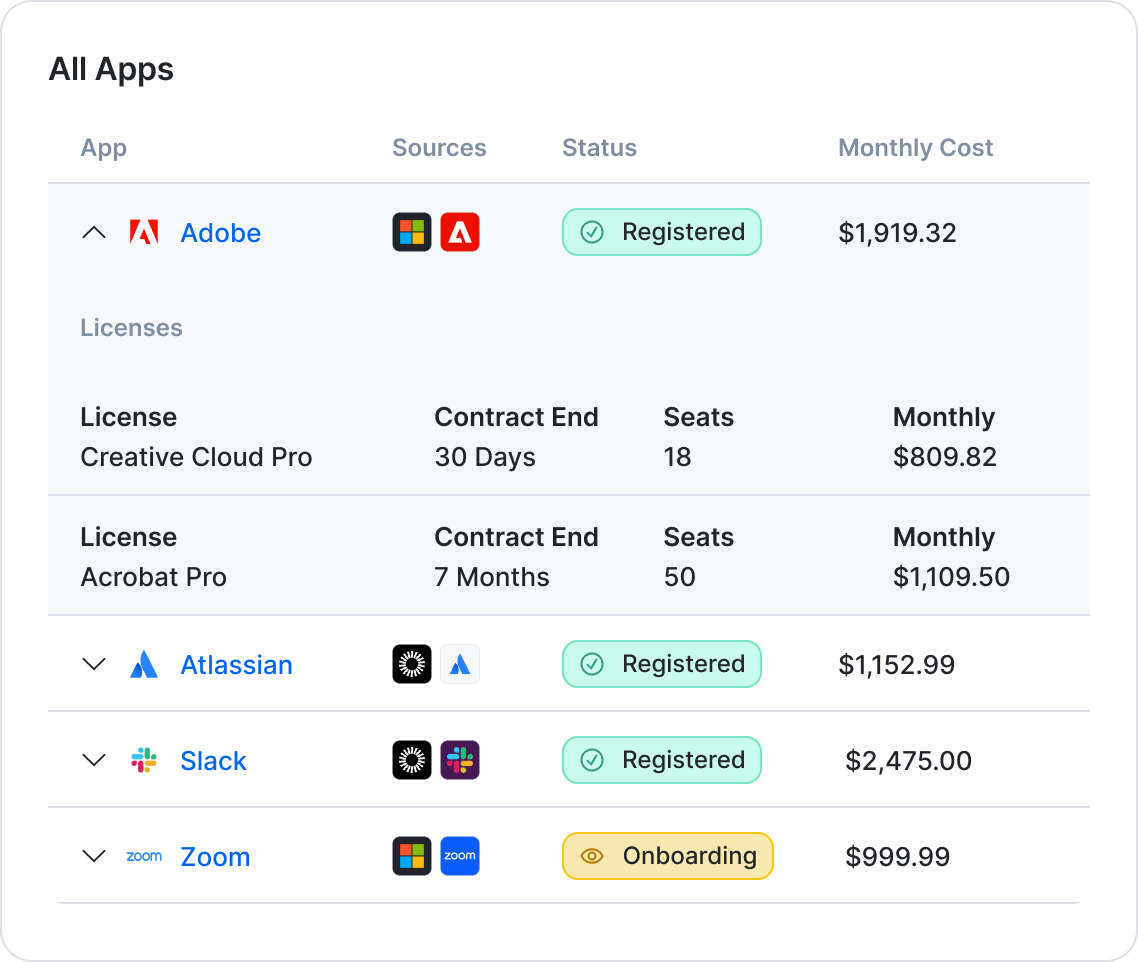Sort by the Sources column header
1138x962 pixels.
(x=439, y=147)
